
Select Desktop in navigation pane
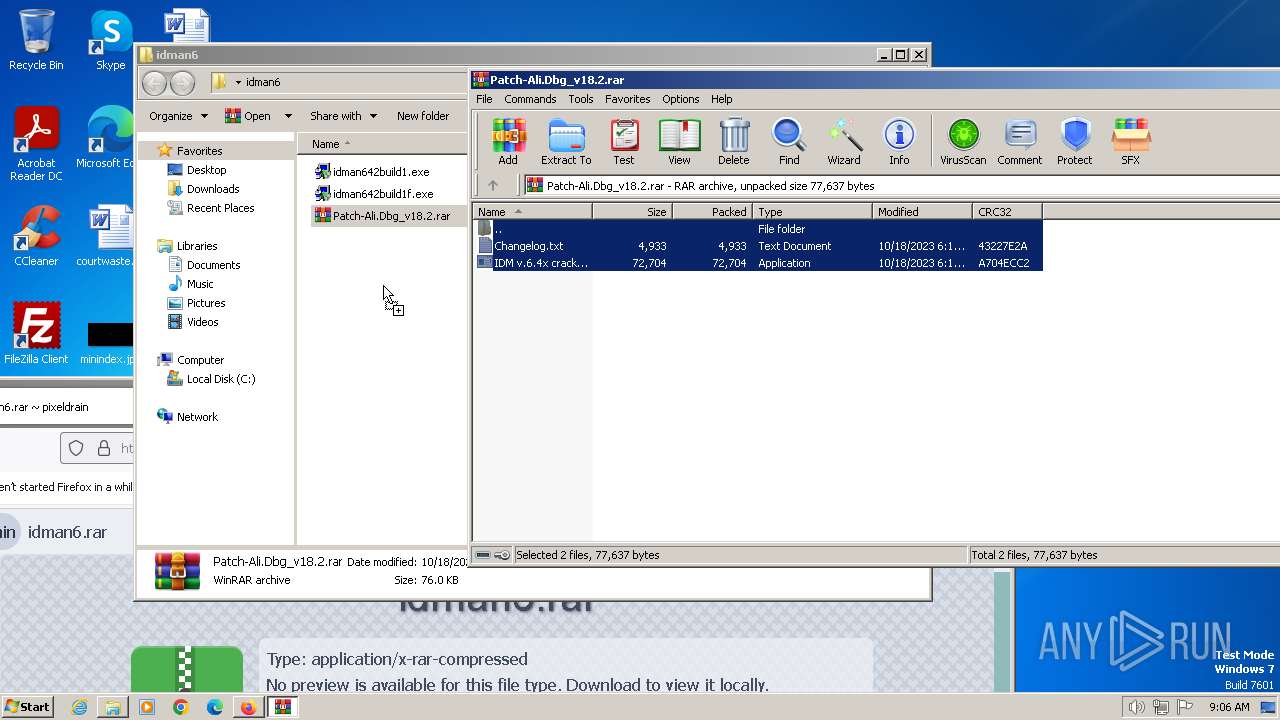[206, 170]
